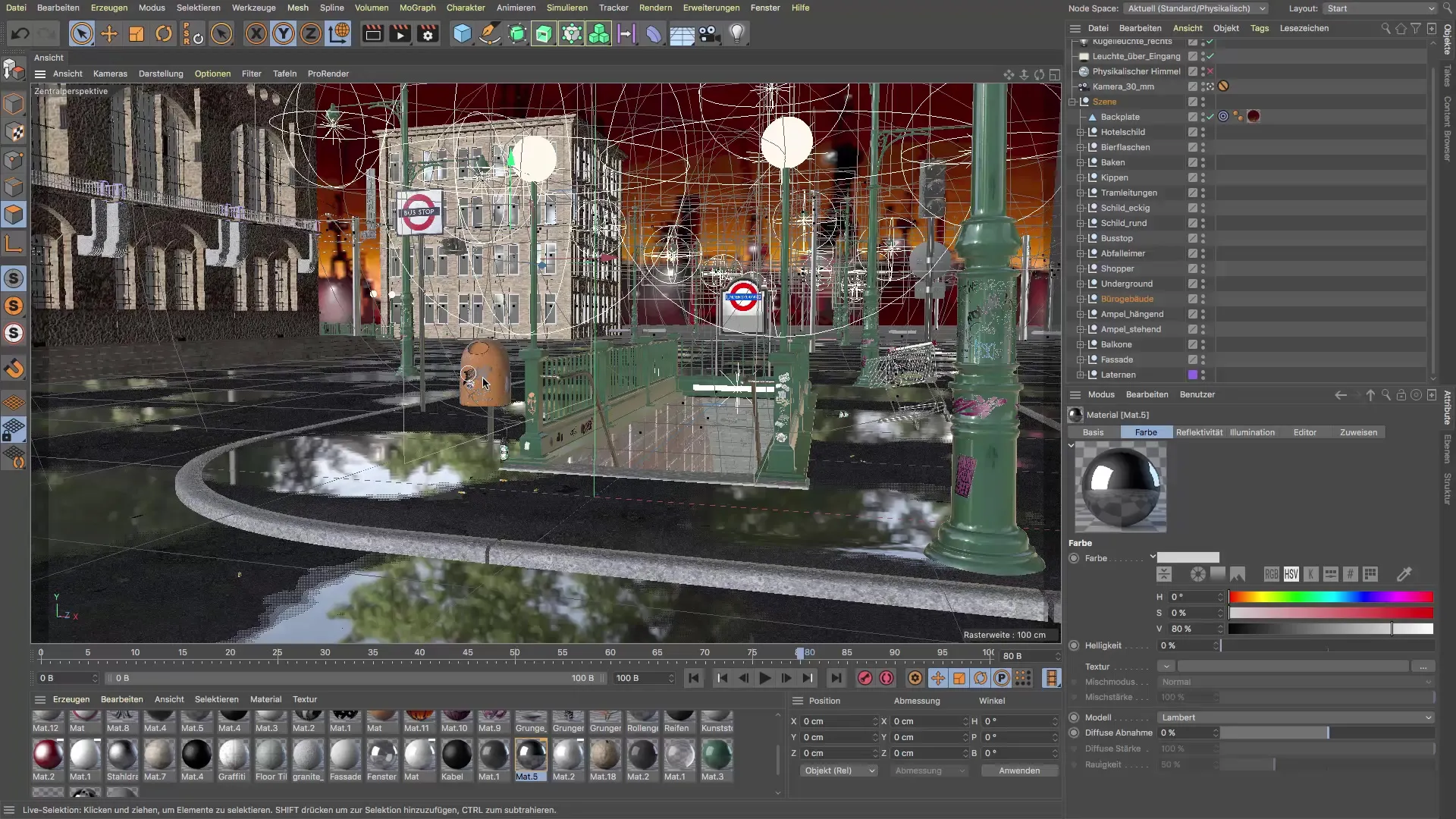Click the hue H slider bar

click(1331, 597)
